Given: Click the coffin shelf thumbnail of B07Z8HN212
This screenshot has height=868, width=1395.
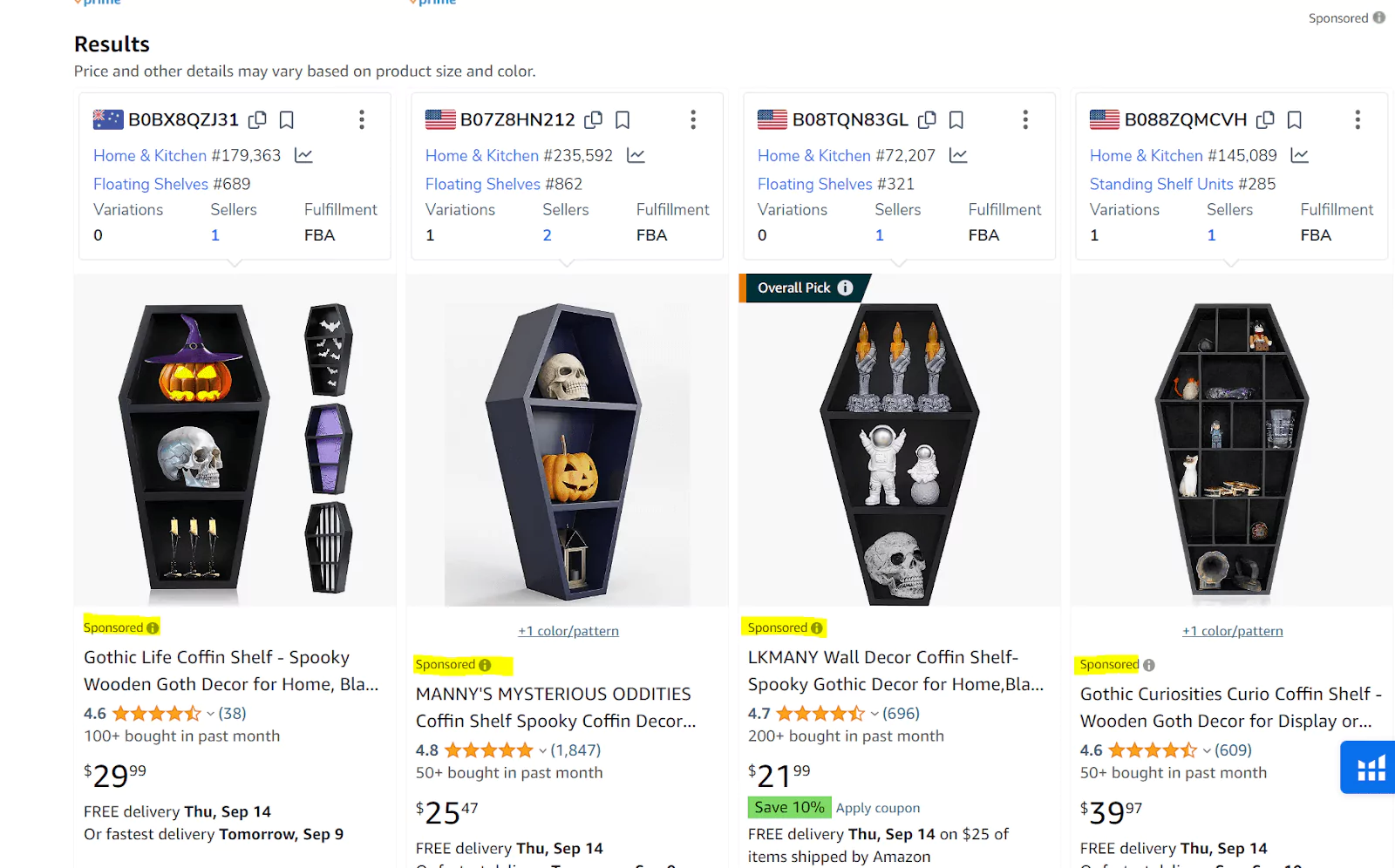Looking at the screenshot, I should [567, 440].
